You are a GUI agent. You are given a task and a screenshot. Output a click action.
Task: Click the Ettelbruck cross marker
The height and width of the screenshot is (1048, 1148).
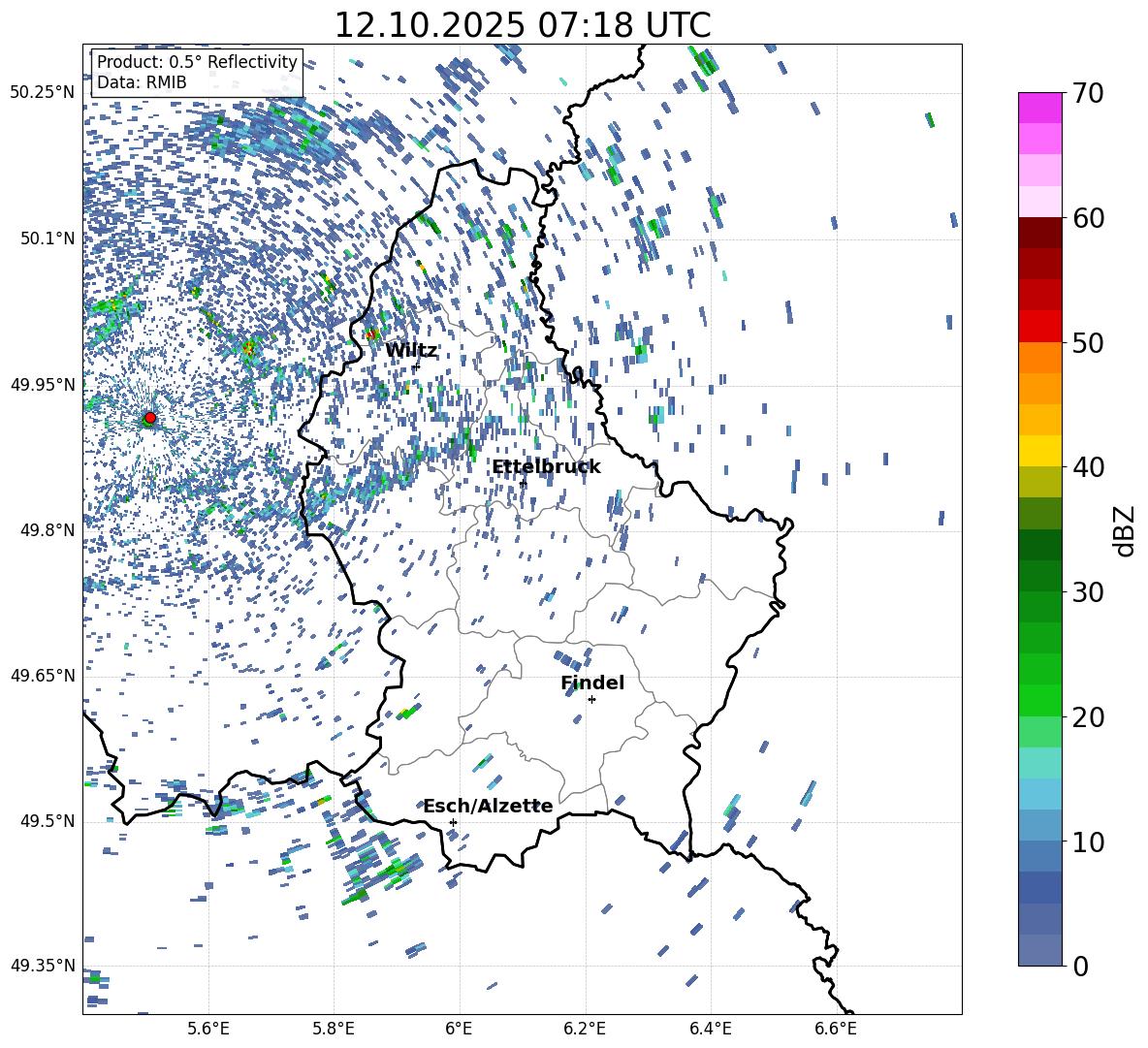pos(523,484)
